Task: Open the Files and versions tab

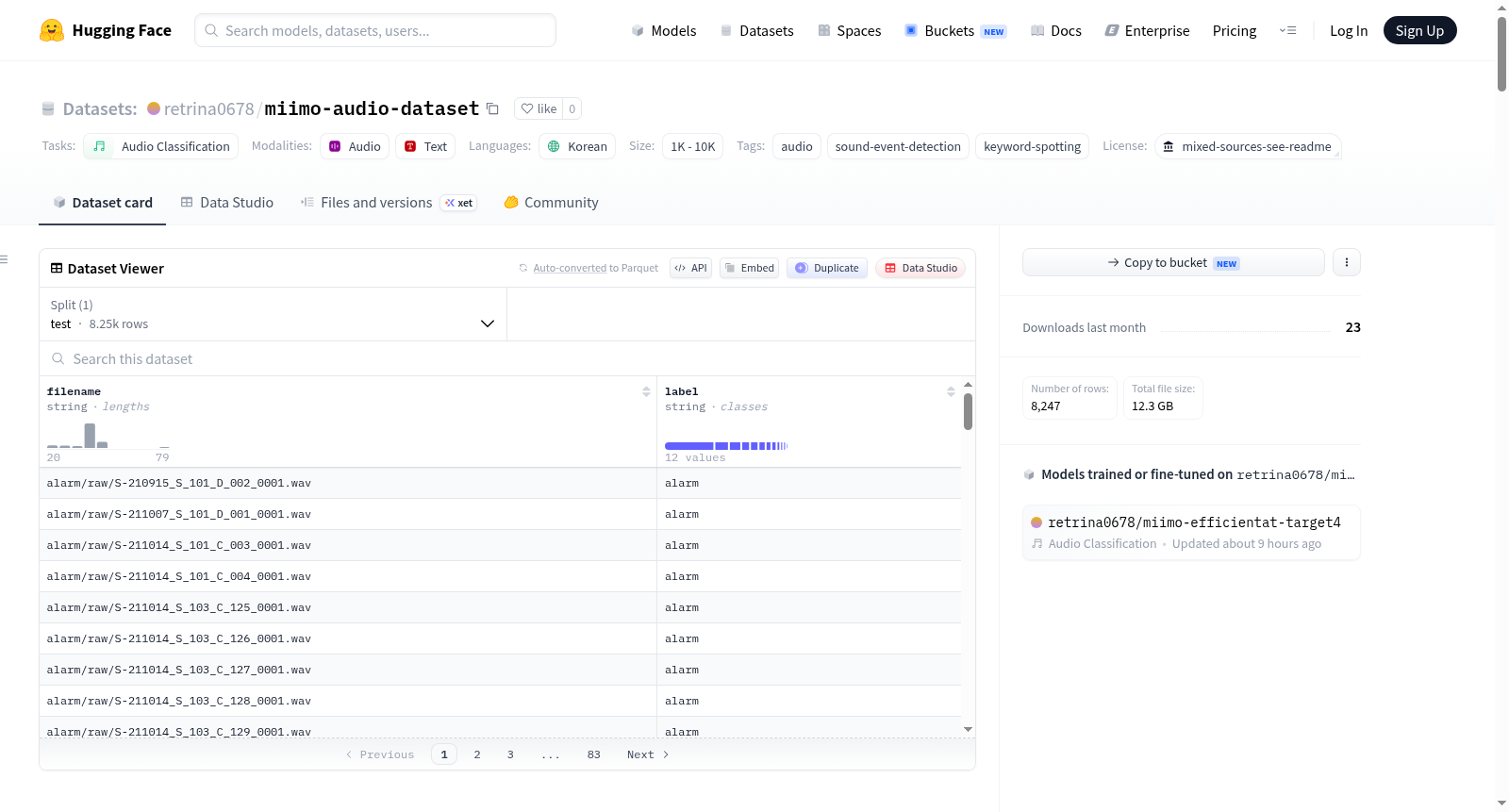Action: [389, 202]
